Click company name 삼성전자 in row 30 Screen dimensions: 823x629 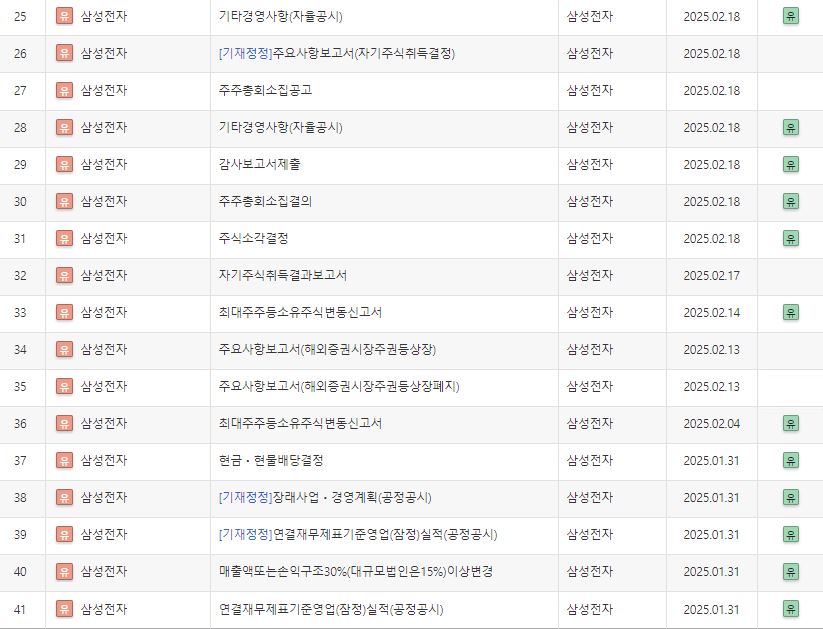(104, 202)
